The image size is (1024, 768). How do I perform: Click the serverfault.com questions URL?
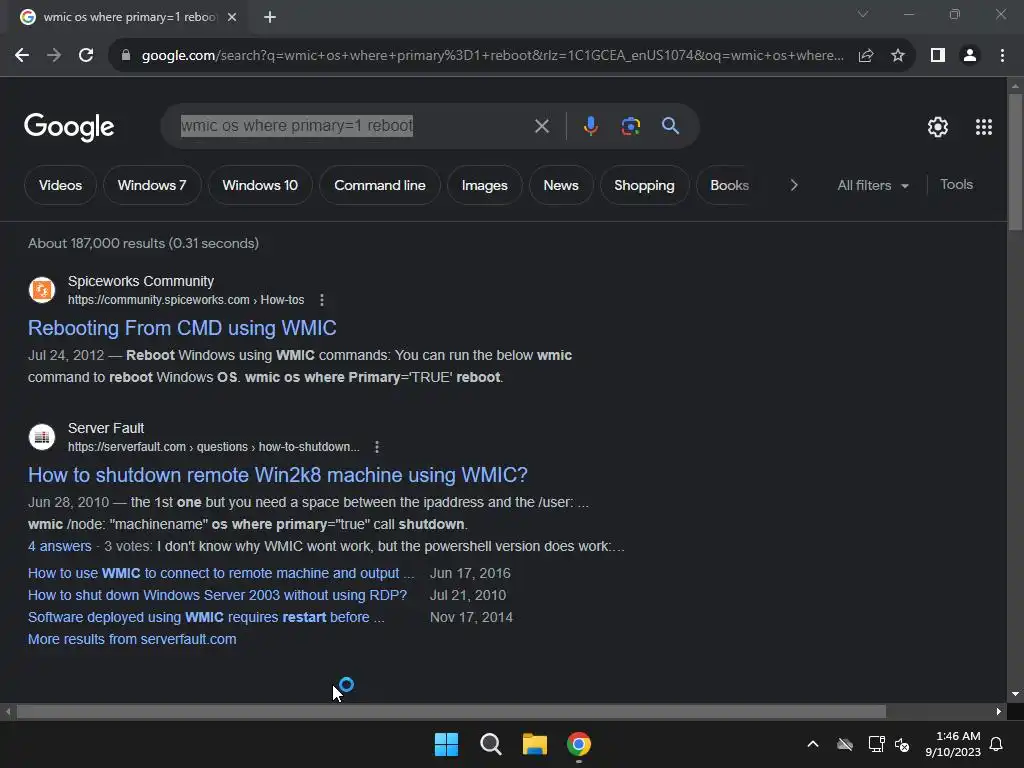[214, 447]
